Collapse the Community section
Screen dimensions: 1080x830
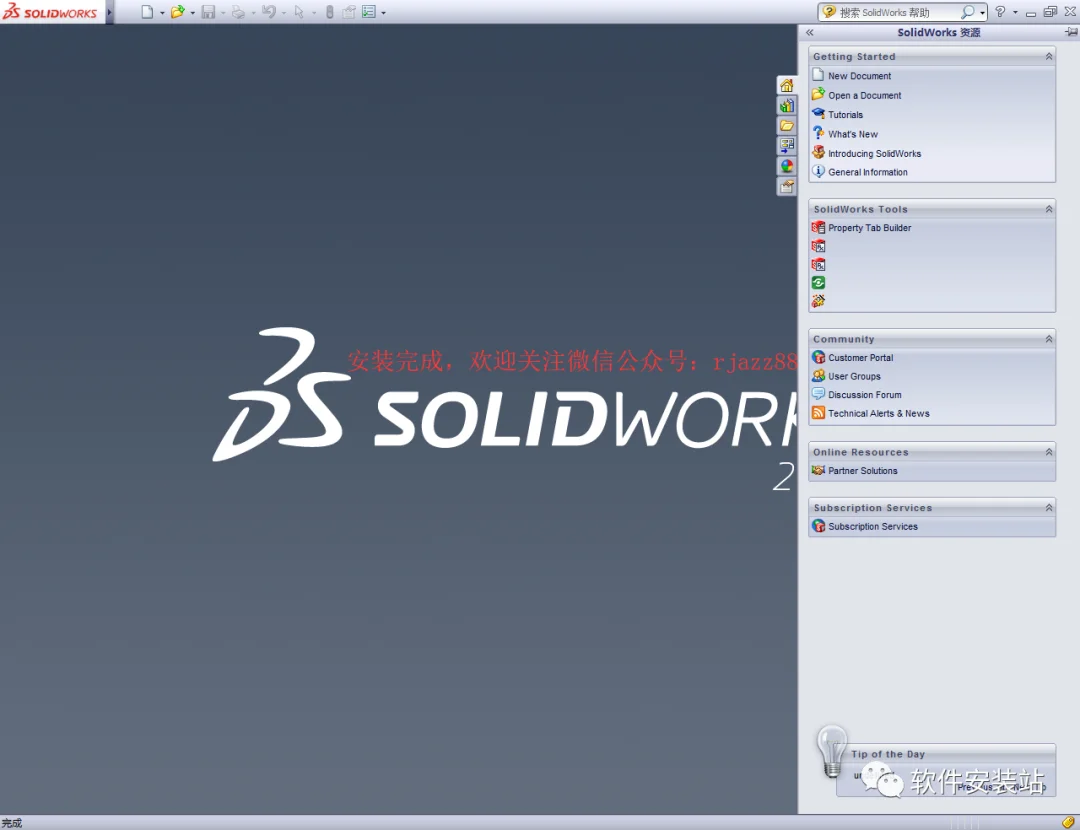click(1048, 339)
